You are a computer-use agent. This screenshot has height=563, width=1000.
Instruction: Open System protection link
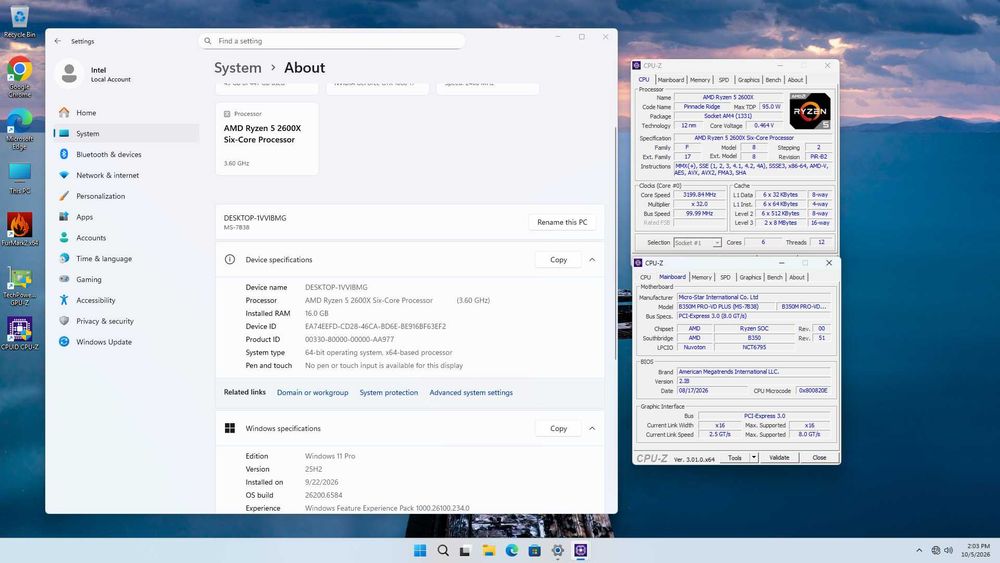pos(388,393)
